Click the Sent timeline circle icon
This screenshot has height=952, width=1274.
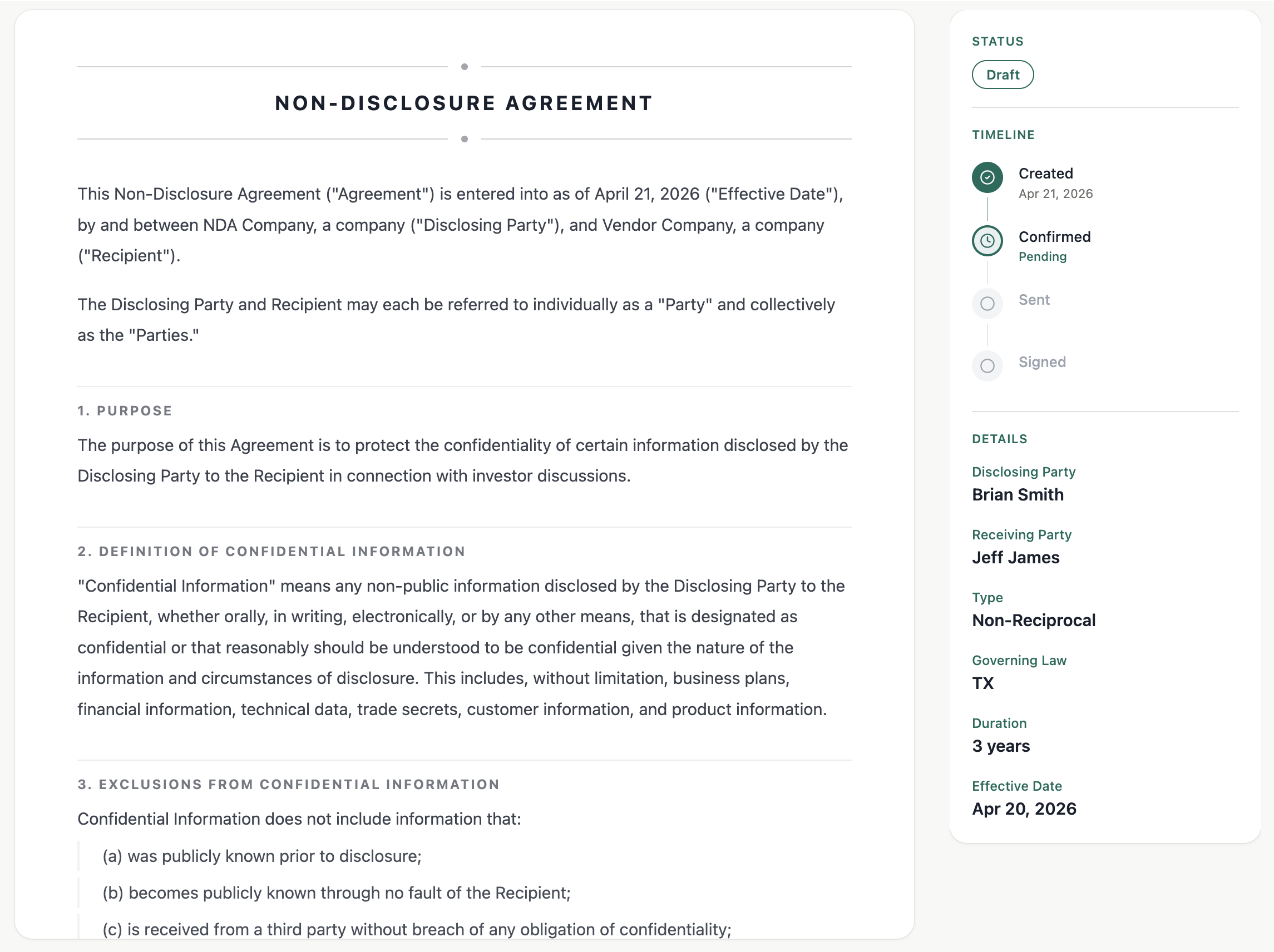[987, 303]
